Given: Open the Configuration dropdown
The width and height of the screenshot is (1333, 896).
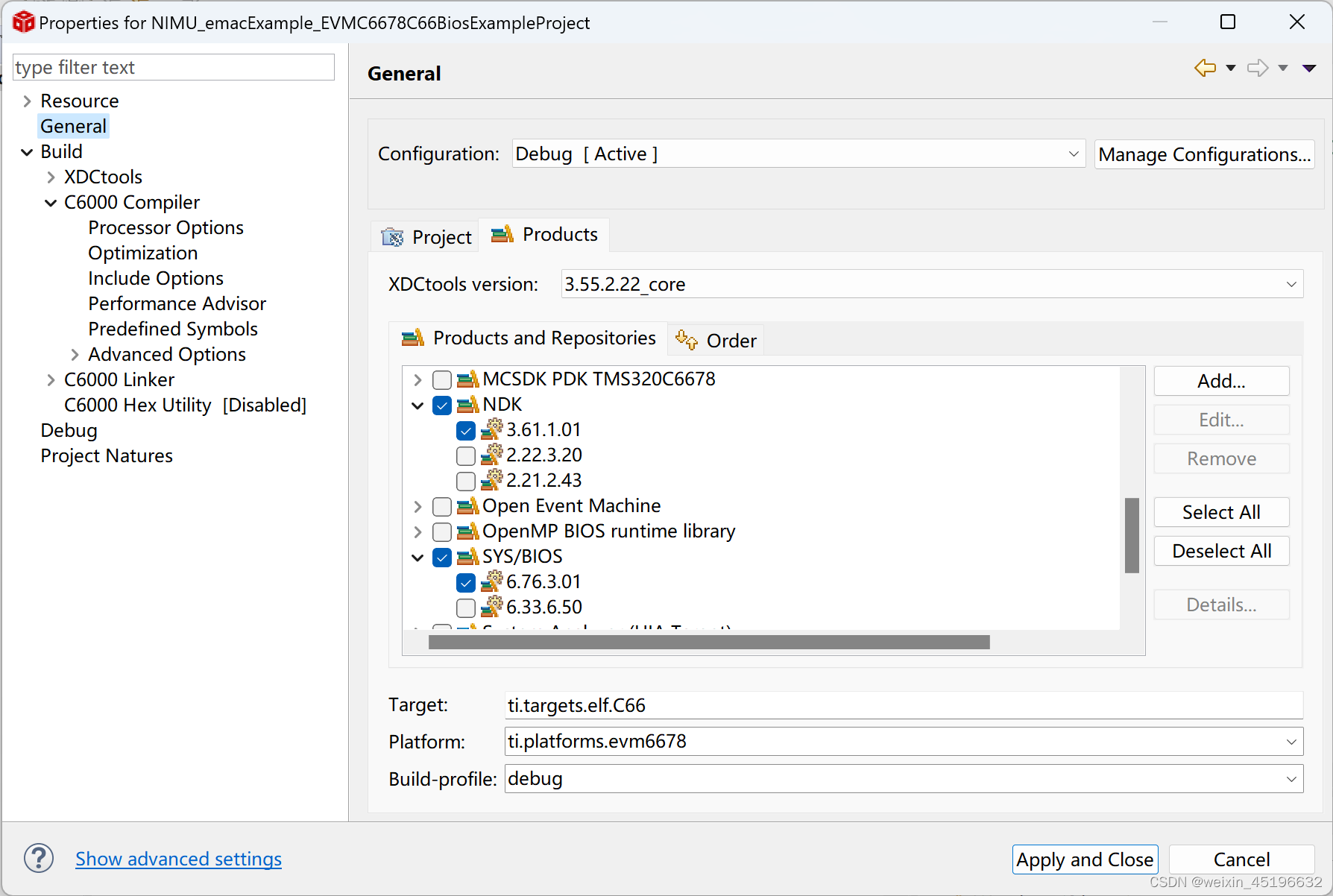Looking at the screenshot, I should coord(798,154).
